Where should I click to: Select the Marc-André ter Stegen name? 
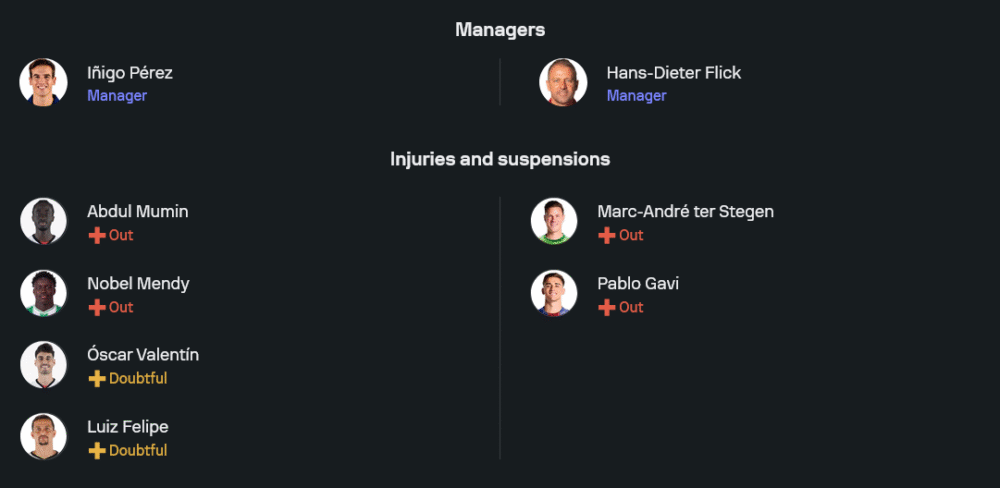tap(685, 212)
